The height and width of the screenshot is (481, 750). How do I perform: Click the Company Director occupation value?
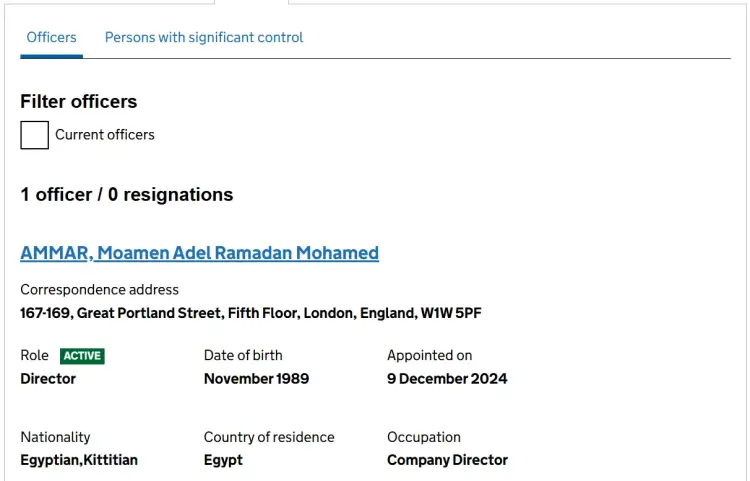(x=447, y=460)
